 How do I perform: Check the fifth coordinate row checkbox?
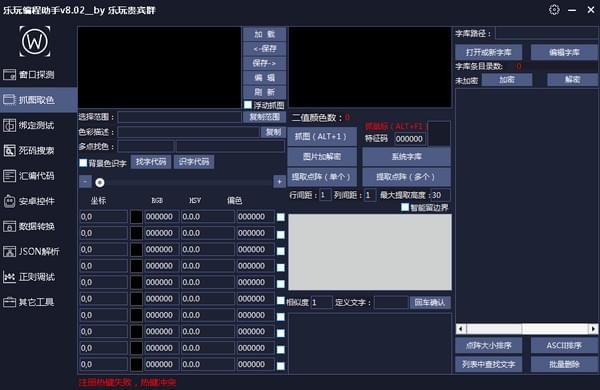pyautogui.click(x=280, y=284)
